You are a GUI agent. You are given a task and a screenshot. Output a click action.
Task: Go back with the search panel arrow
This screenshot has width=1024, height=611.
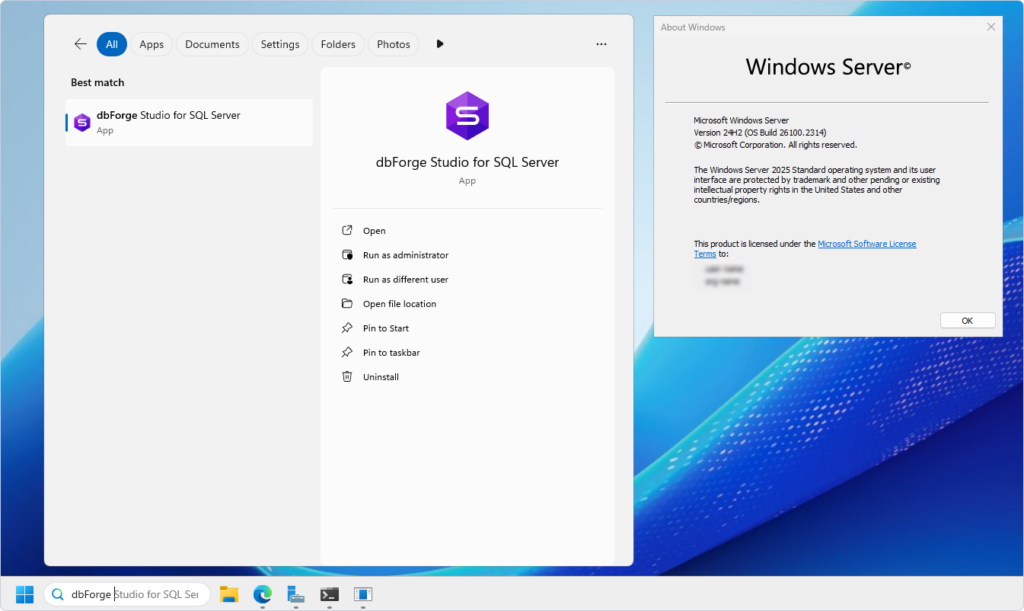pos(80,44)
